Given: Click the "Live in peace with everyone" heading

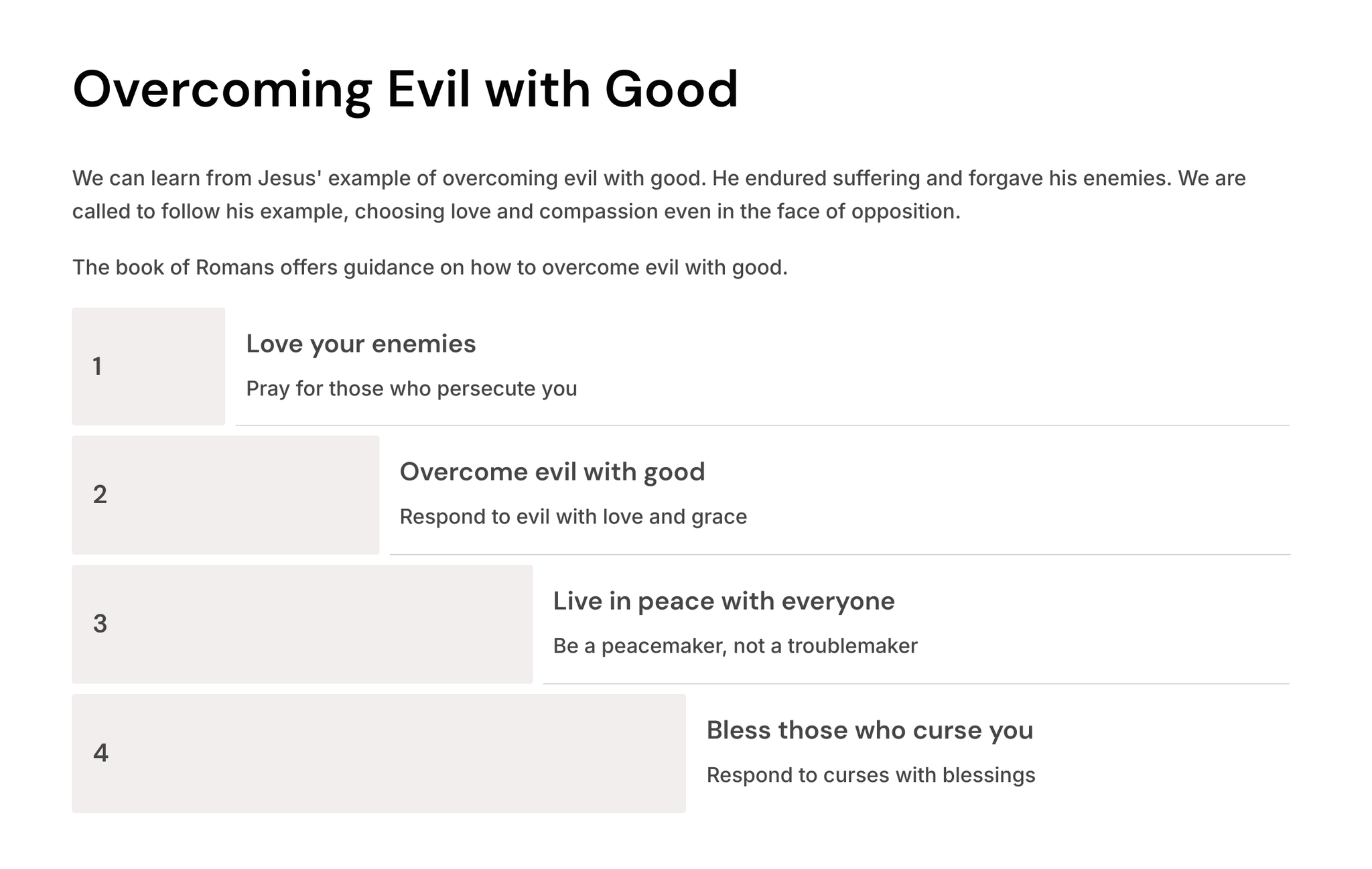Looking at the screenshot, I should coord(724,601).
